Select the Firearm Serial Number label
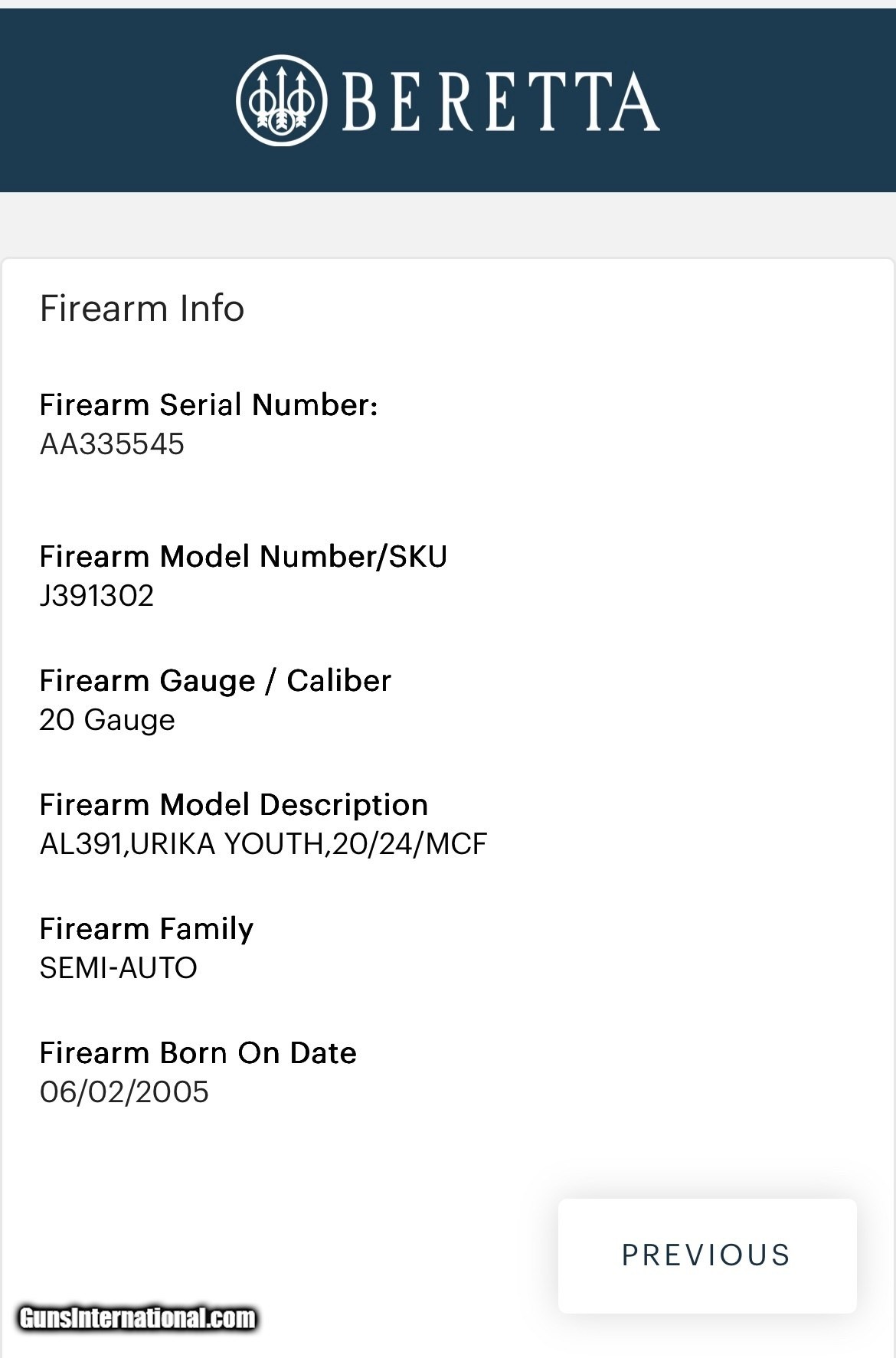 pos(208,404)
